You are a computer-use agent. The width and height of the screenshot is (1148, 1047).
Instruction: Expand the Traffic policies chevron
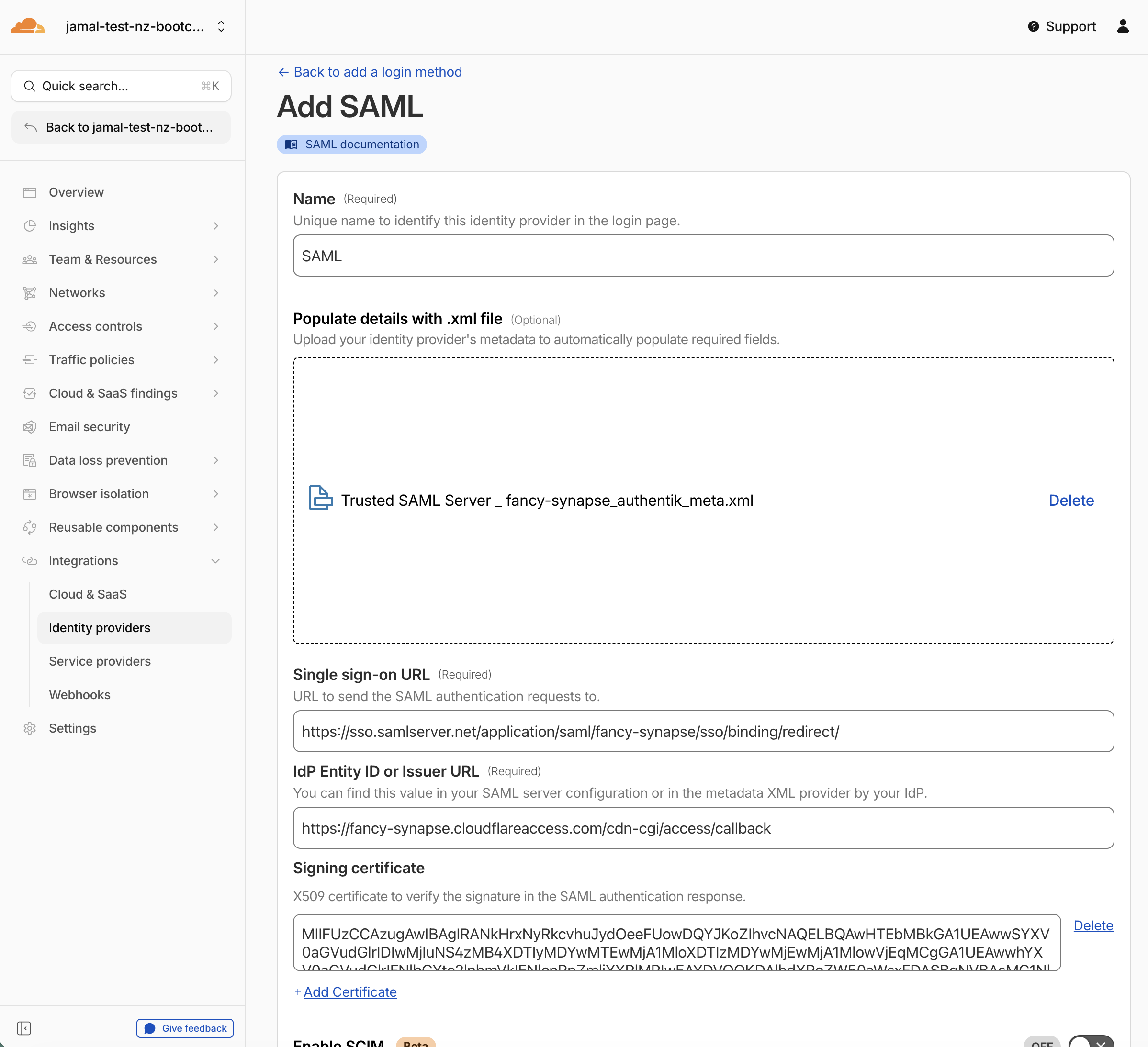(215, 360)
